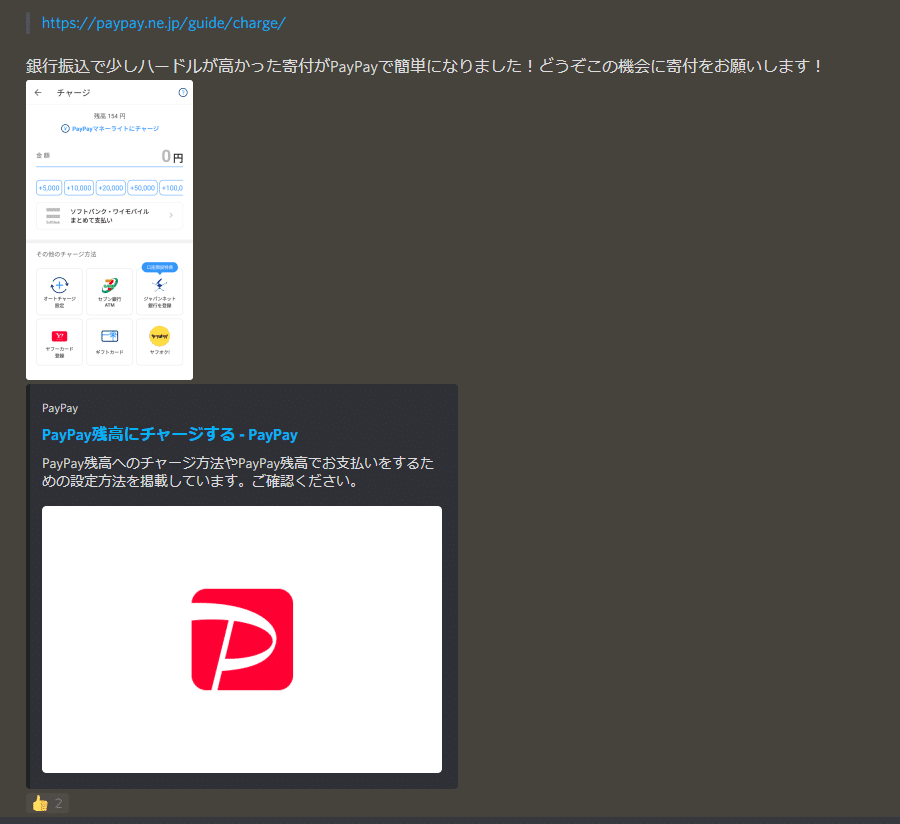Open the paypay.ne.jp/guide/charge link
Viewport: 900px width, 824px height.
(166, 22)
